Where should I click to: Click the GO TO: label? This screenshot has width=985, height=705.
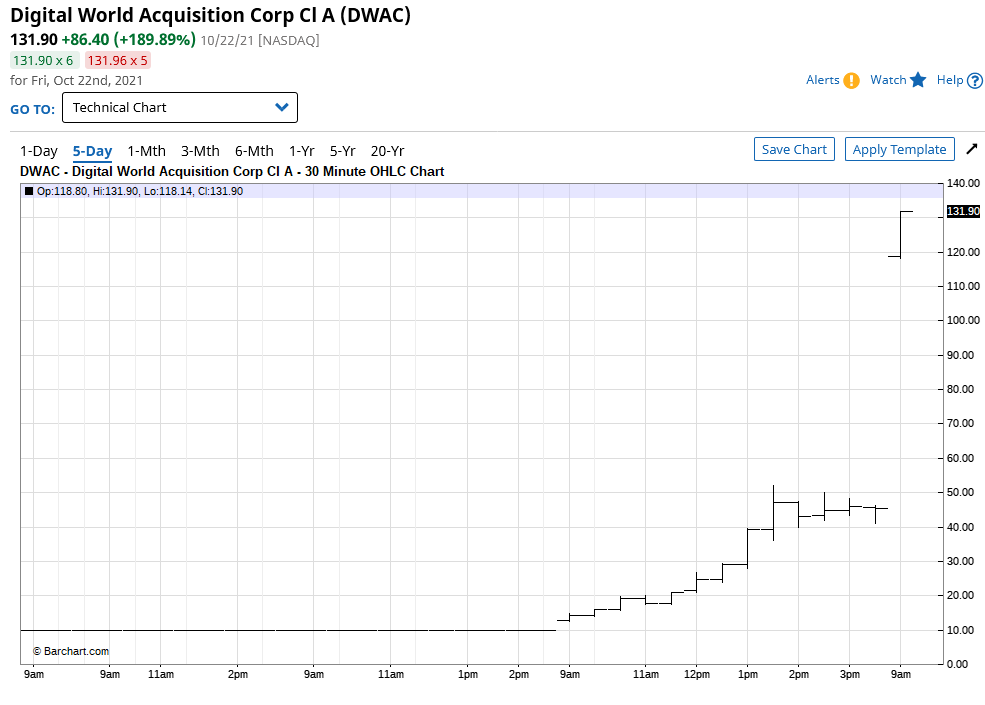(33, 109)
